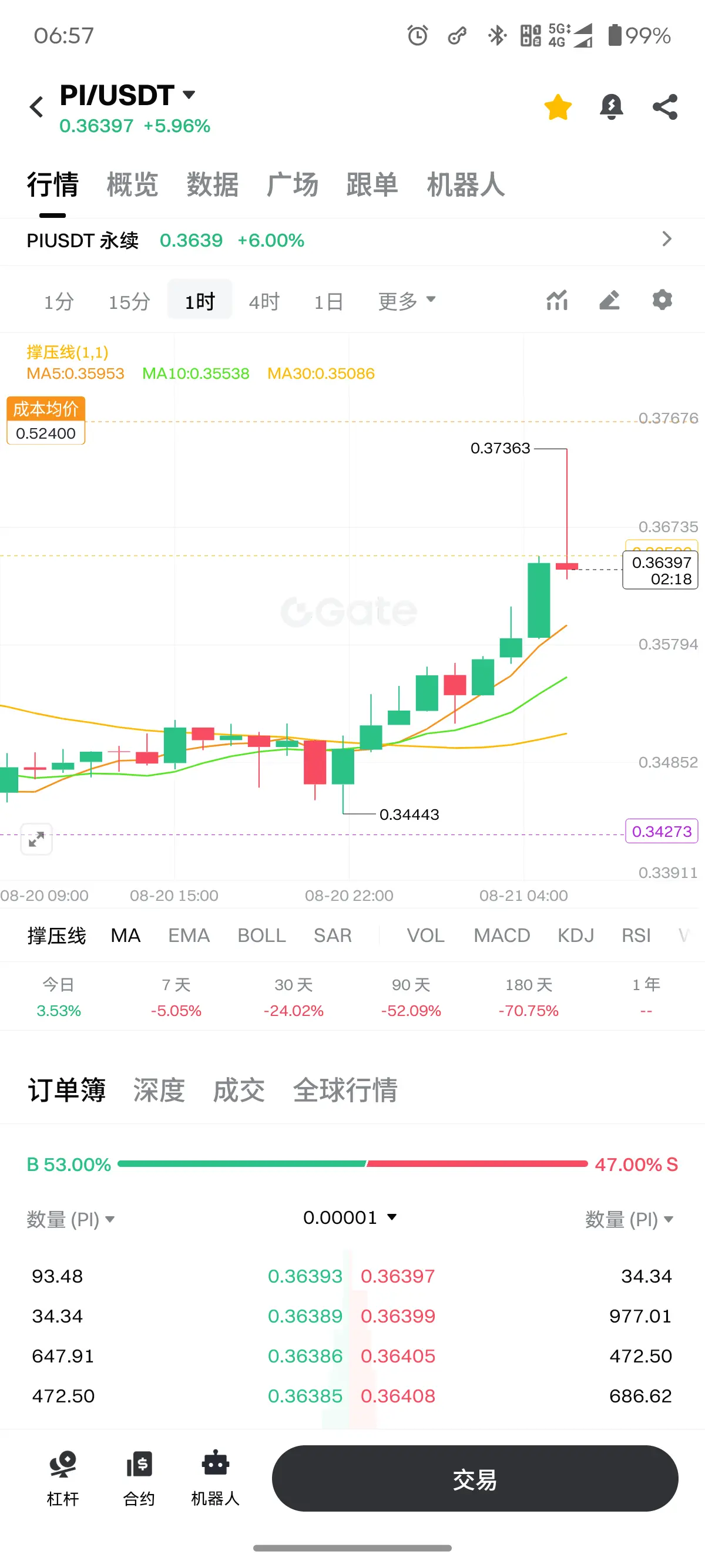
Task: Tap the 30 天 -24.02% change
Action: (293, 998)
